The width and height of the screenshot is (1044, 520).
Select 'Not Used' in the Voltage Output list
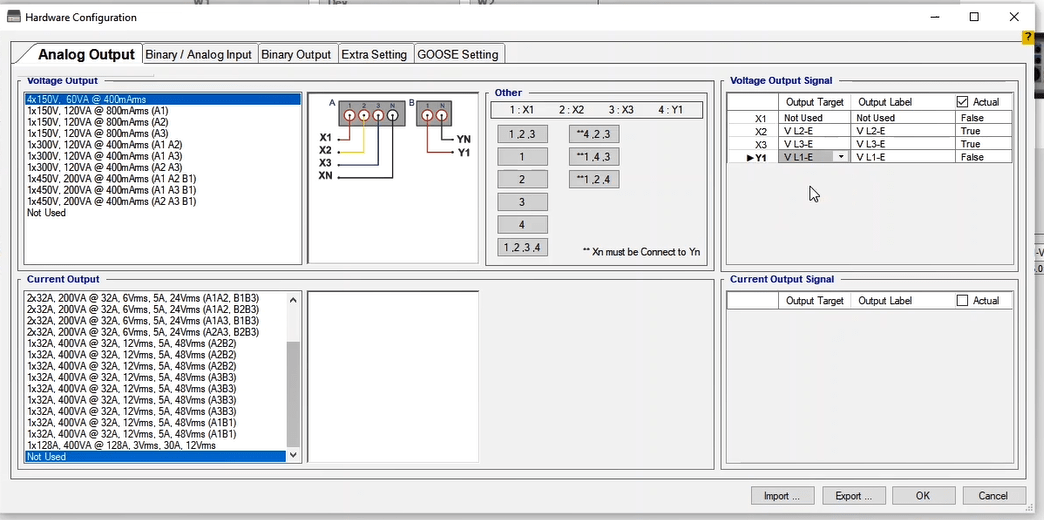point(47,213)
